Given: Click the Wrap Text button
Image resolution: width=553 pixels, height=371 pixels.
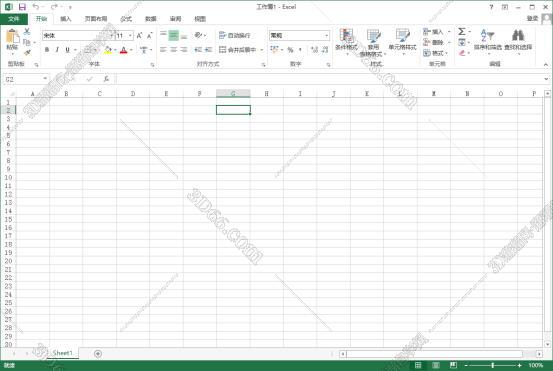Looking at the screenshot, I should tap(235, 35).
